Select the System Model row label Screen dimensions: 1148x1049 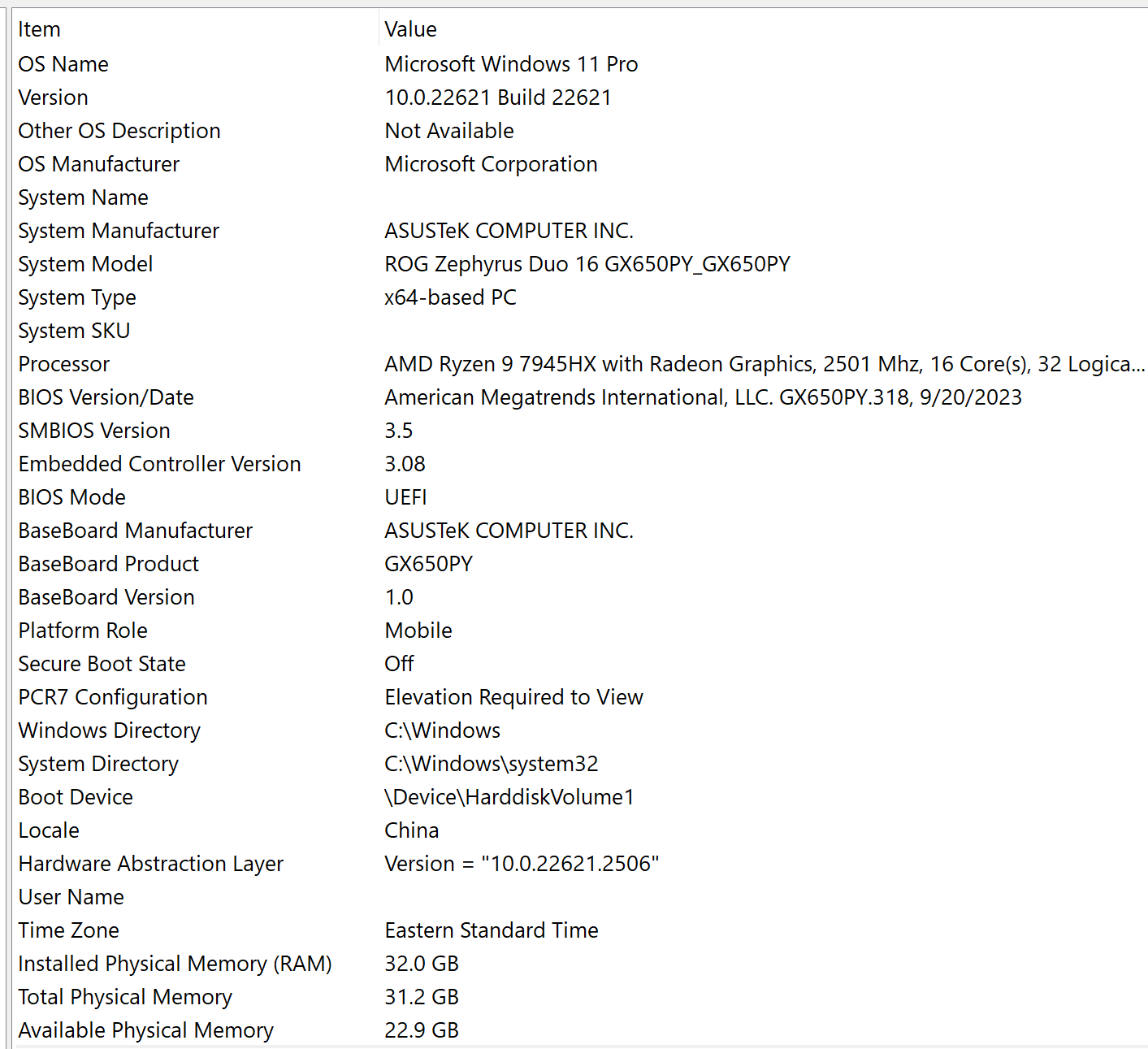coord(85,264)
